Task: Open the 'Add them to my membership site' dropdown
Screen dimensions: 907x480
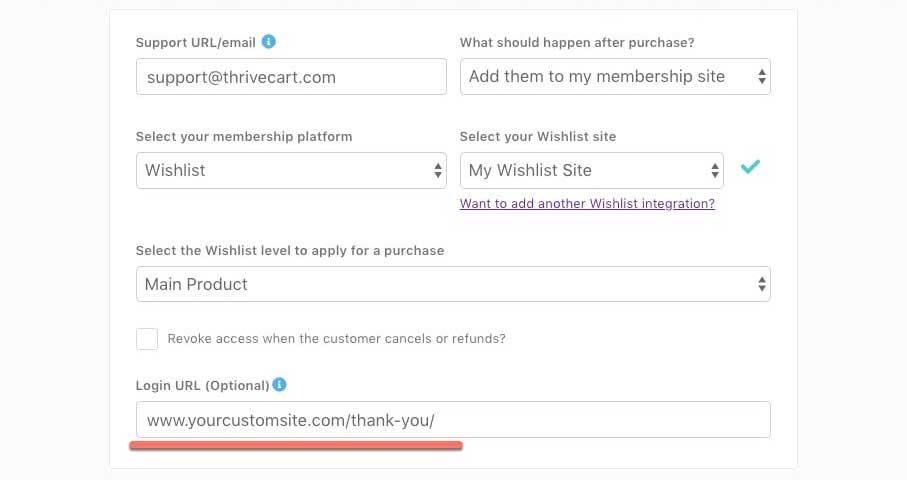Action: pos(614,77)
